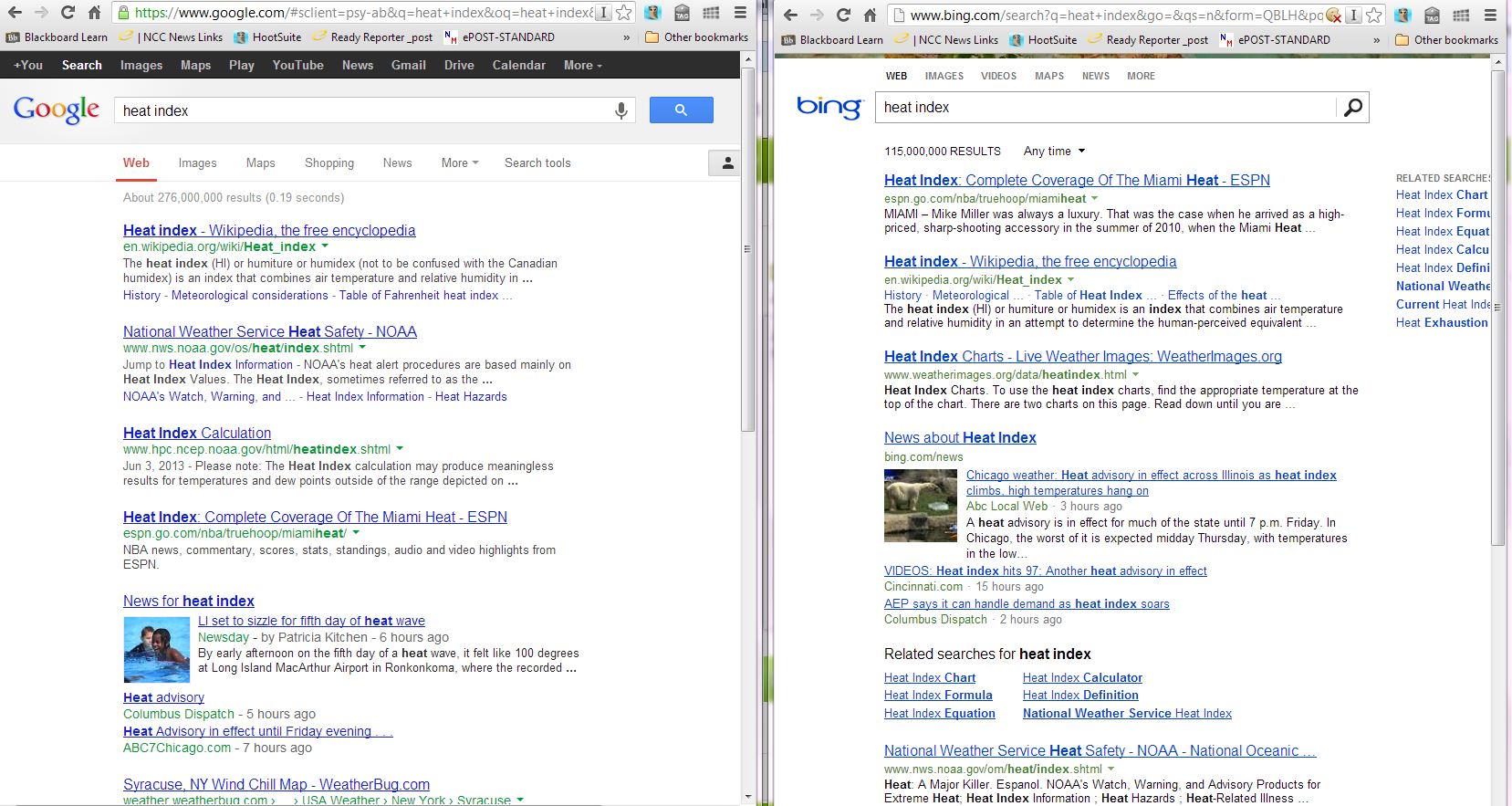Image resolution: width=1512 pixels, height=806 pixels.
Task: Select YouTube in the Google black bar
Action: (298, 65)
